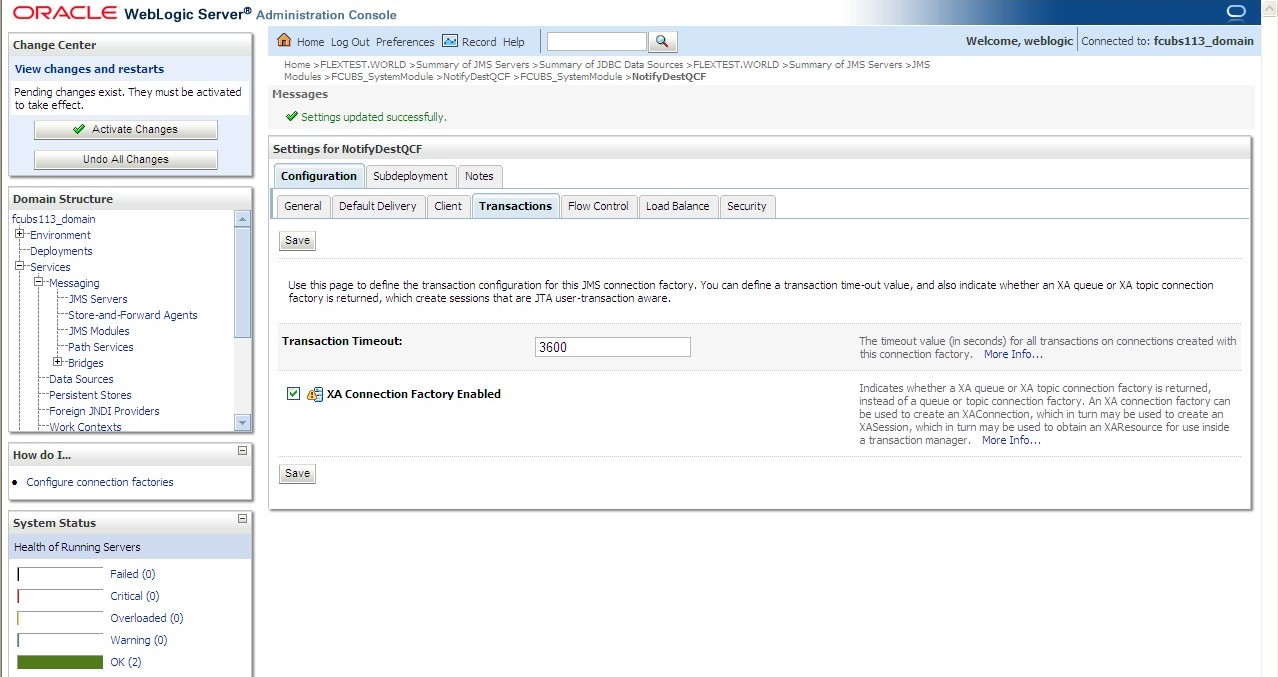Screen dimensions: 1278x677
Task: Open View changes and restarts link
Action: pos(89,69)
